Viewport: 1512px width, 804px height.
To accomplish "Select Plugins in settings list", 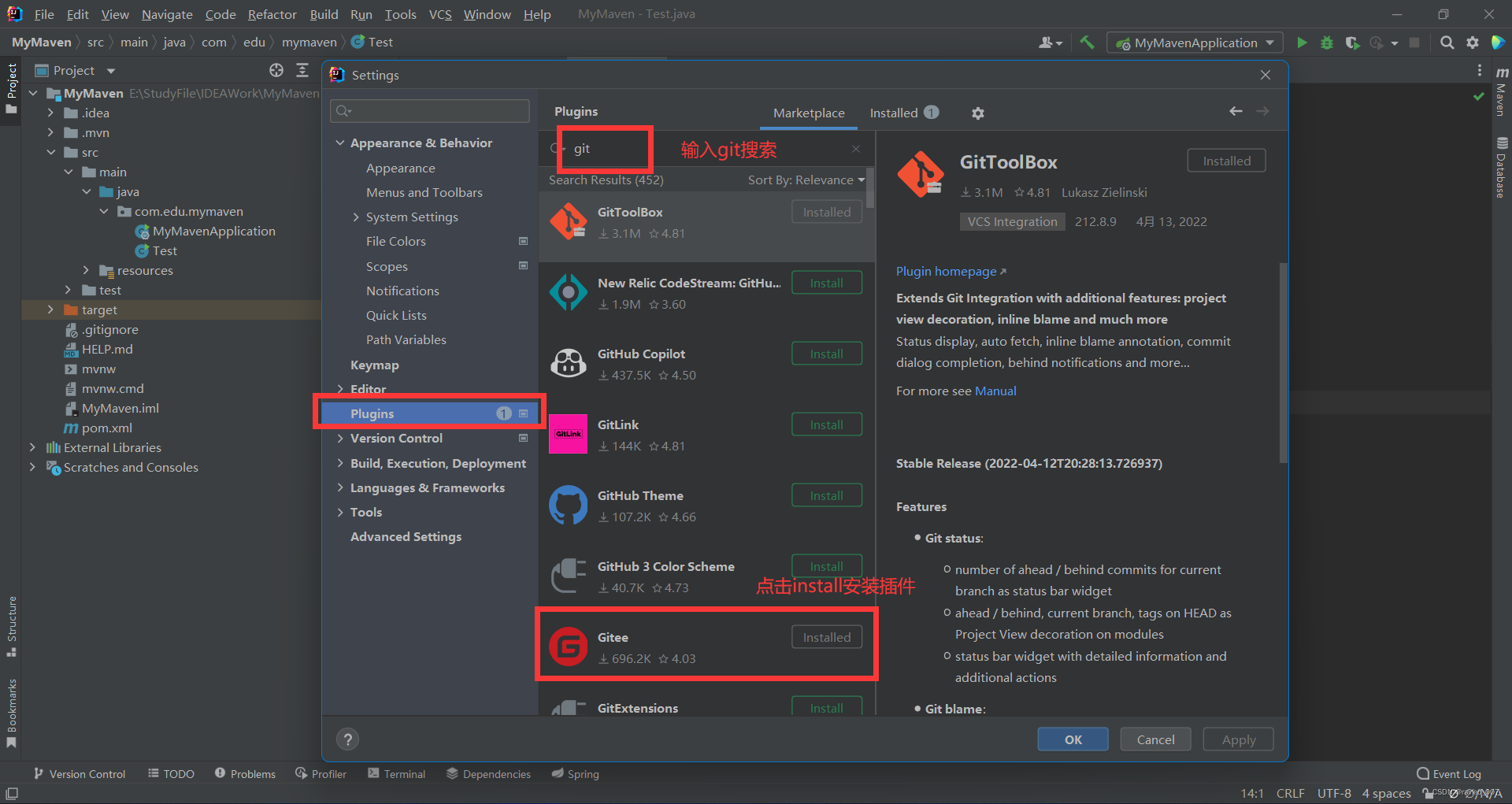I will (x=429, y=413).
